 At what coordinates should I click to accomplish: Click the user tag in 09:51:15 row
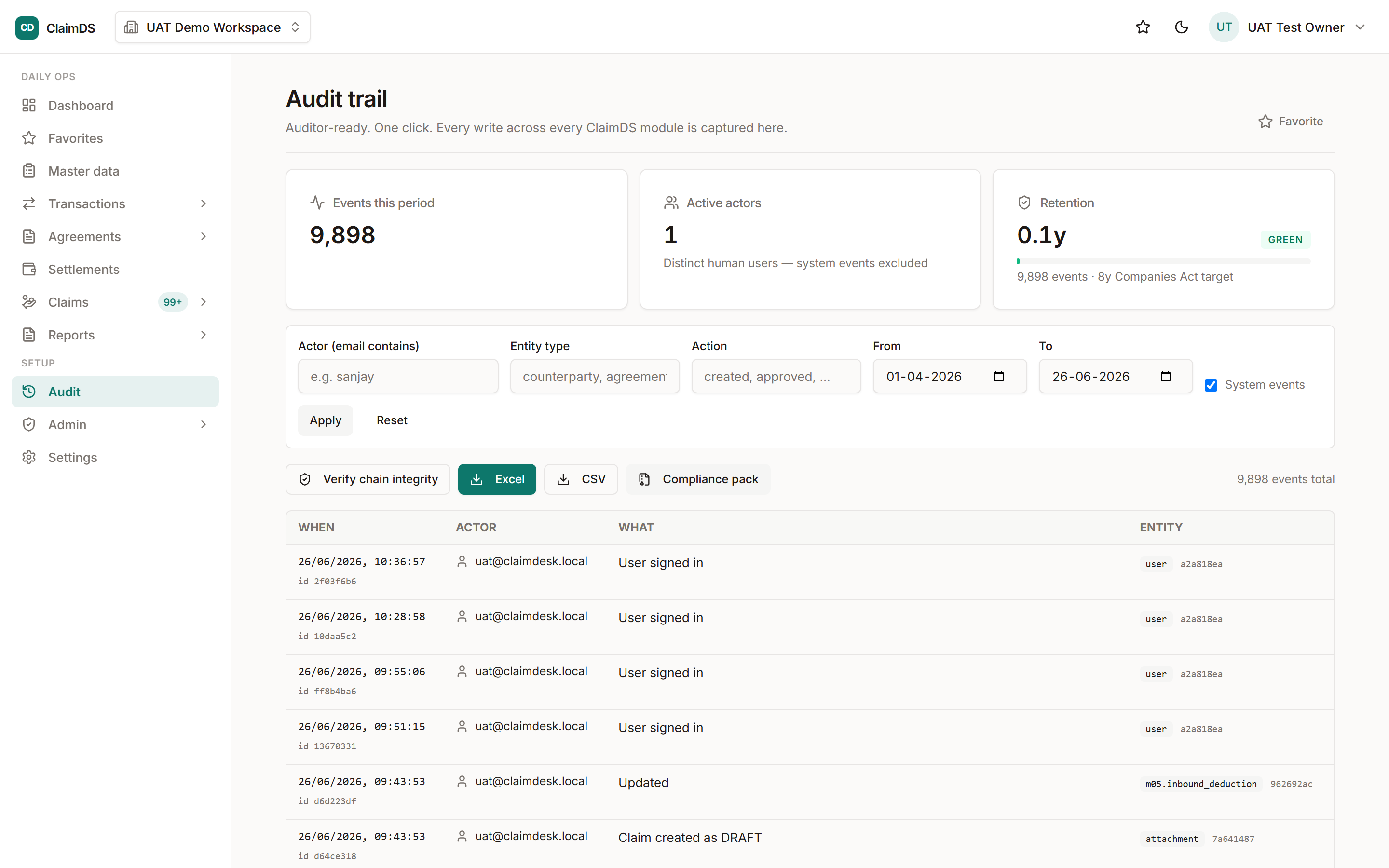[x=1156, y=729]
